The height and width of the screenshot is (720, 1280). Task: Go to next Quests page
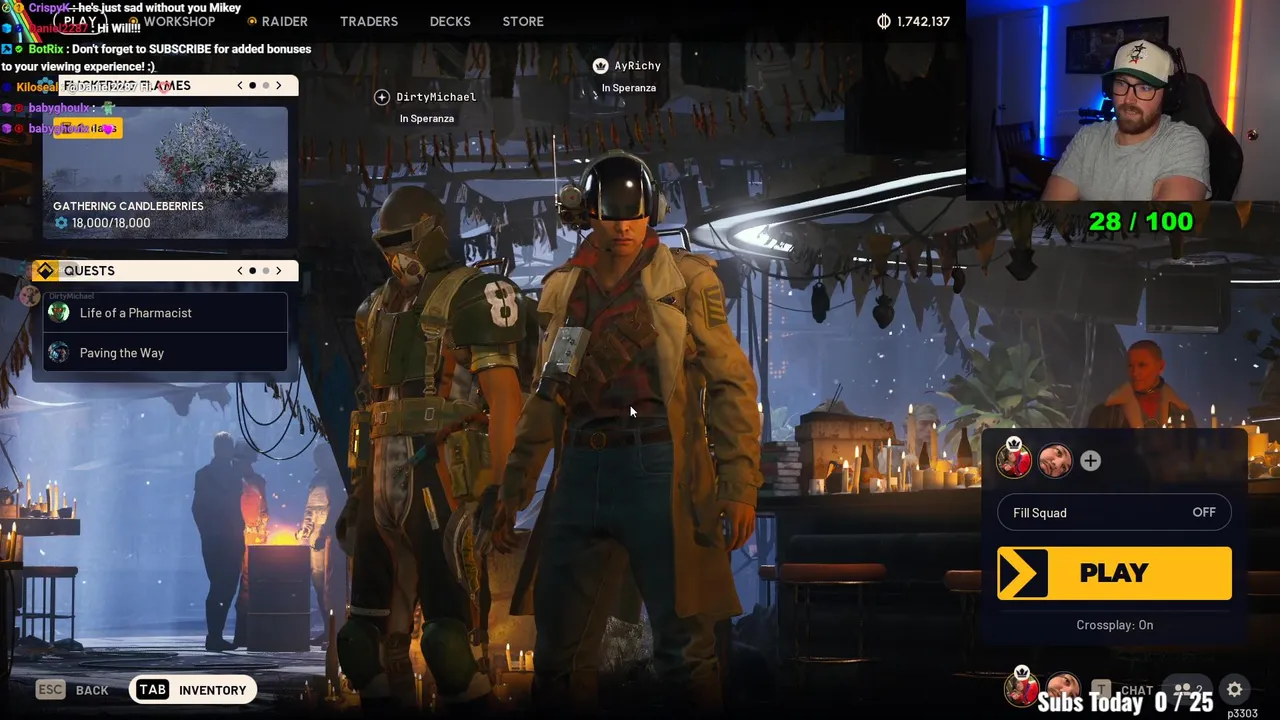279,271
